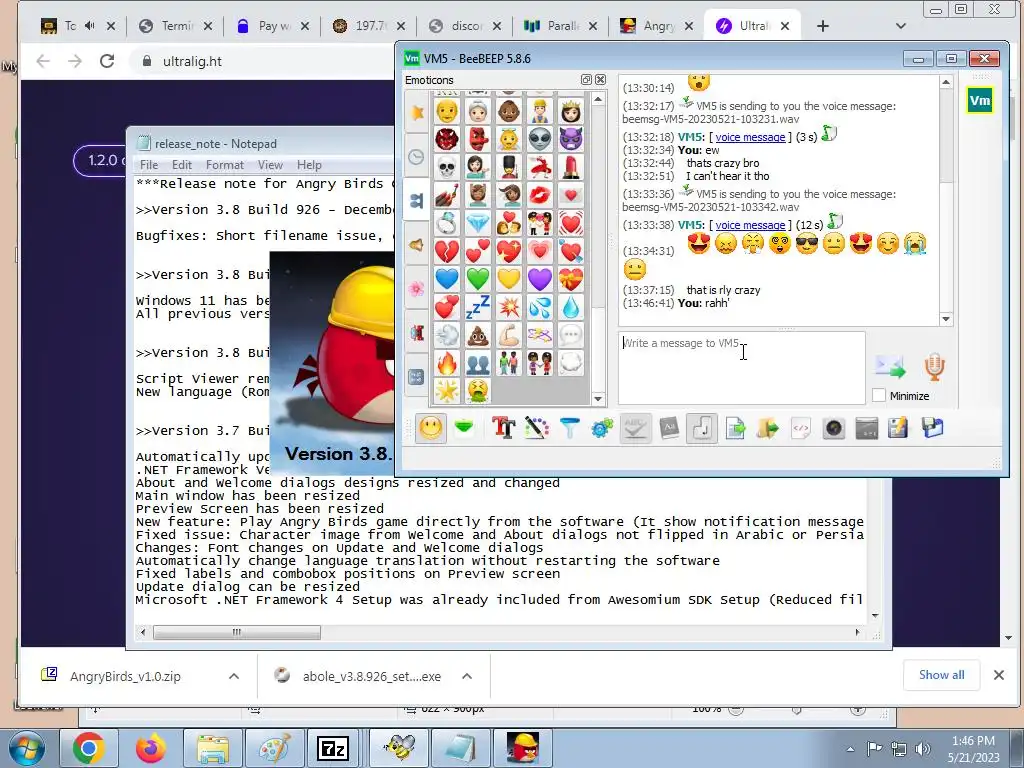
Task: Select the recent clock emoticon tab
Action: click(x=417, y=157)
